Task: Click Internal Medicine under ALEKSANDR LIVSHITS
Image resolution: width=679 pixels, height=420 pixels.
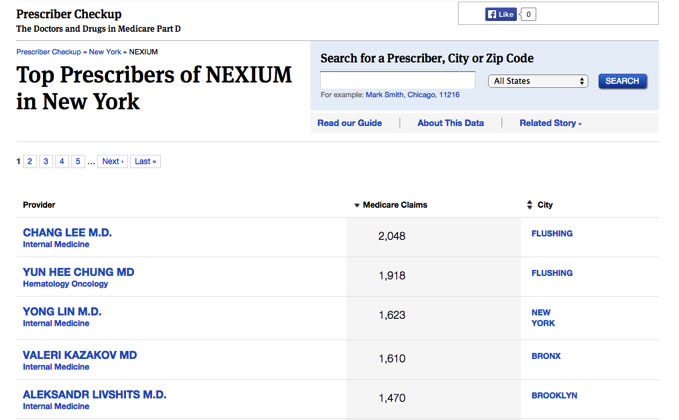Action: (56, 407)
